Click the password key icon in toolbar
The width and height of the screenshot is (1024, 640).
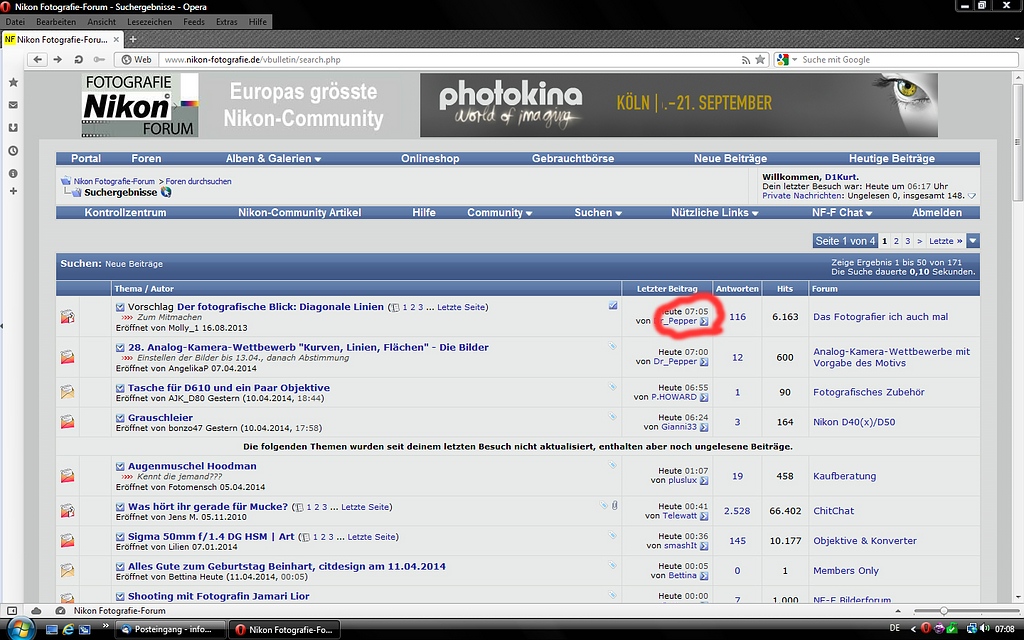99,59
